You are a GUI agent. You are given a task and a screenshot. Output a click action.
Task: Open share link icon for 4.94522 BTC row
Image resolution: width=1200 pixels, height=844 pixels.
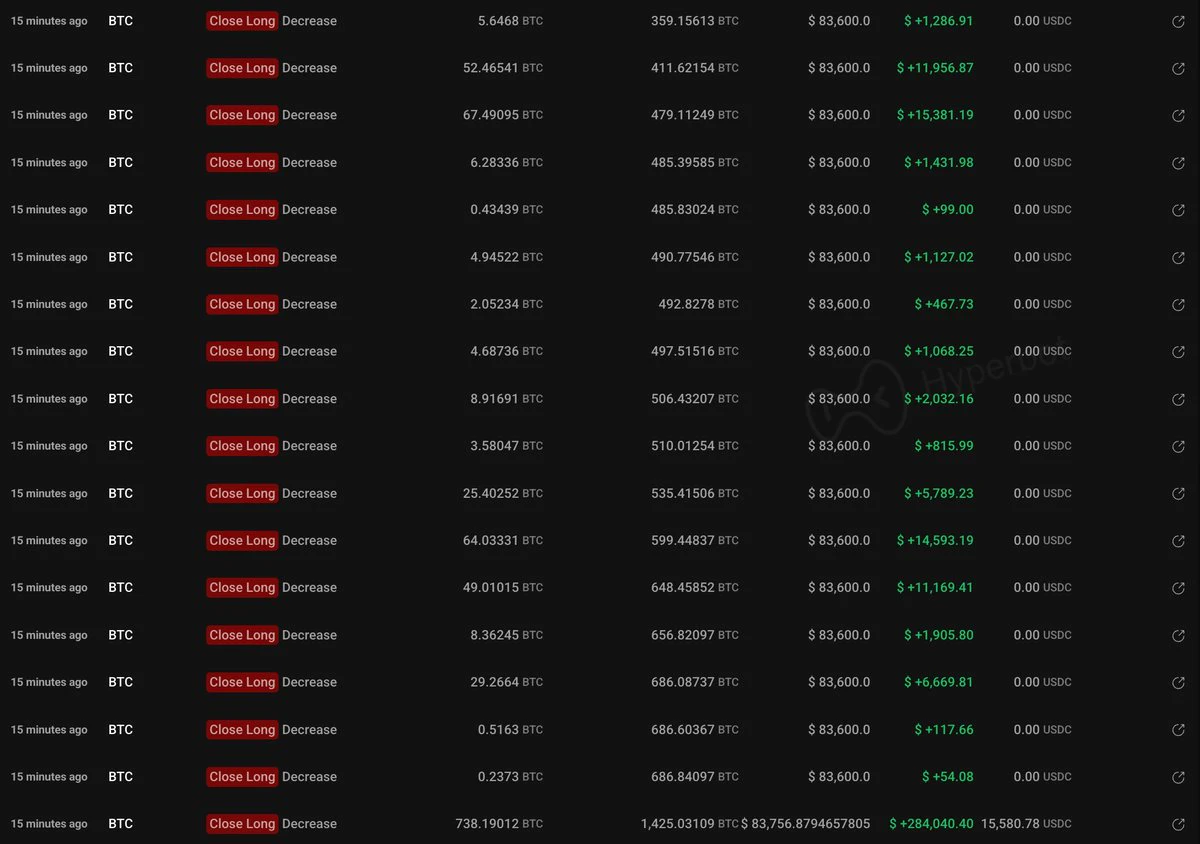tap(1178, 257)
